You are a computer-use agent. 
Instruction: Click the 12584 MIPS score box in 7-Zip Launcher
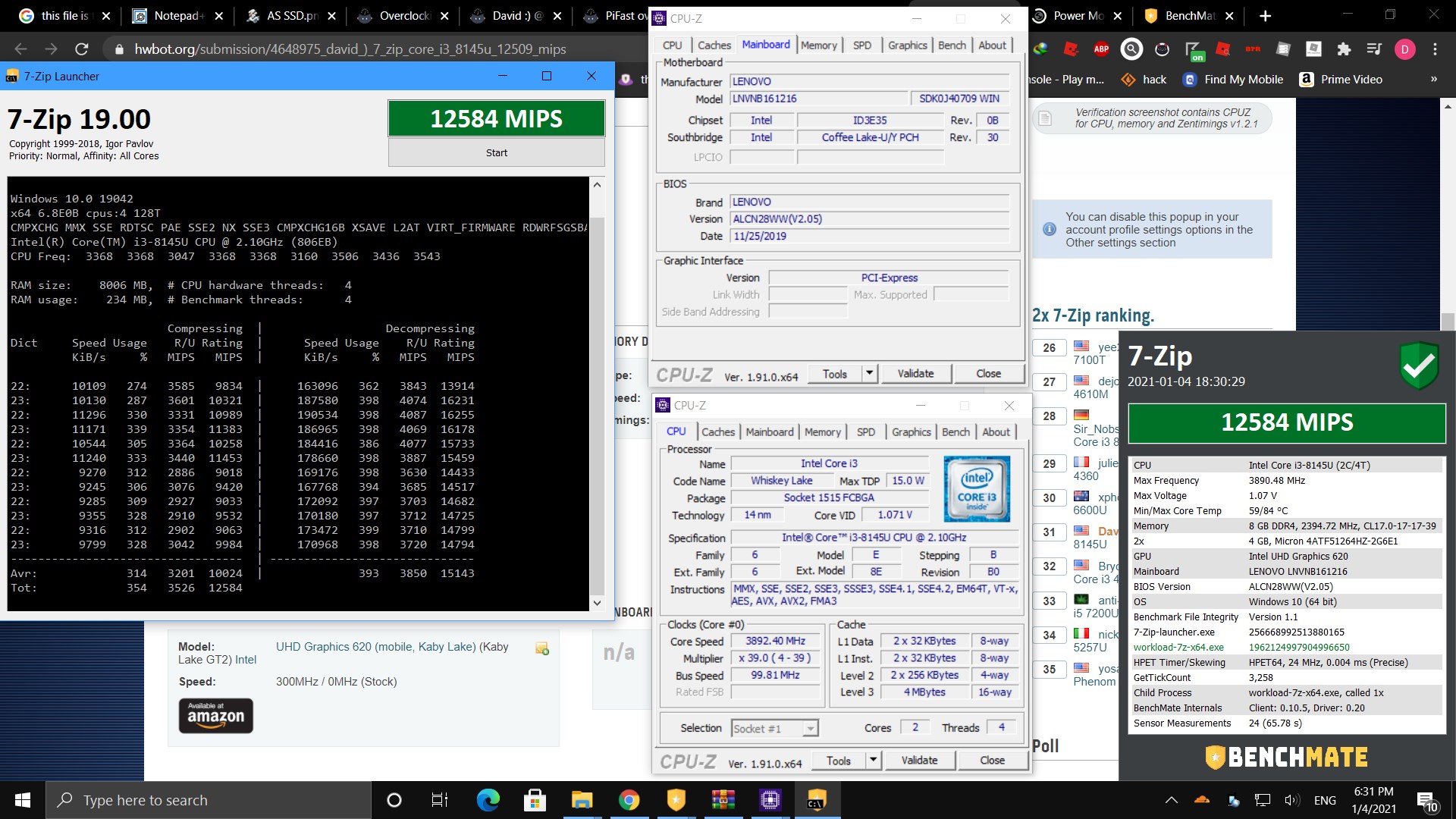496,119
